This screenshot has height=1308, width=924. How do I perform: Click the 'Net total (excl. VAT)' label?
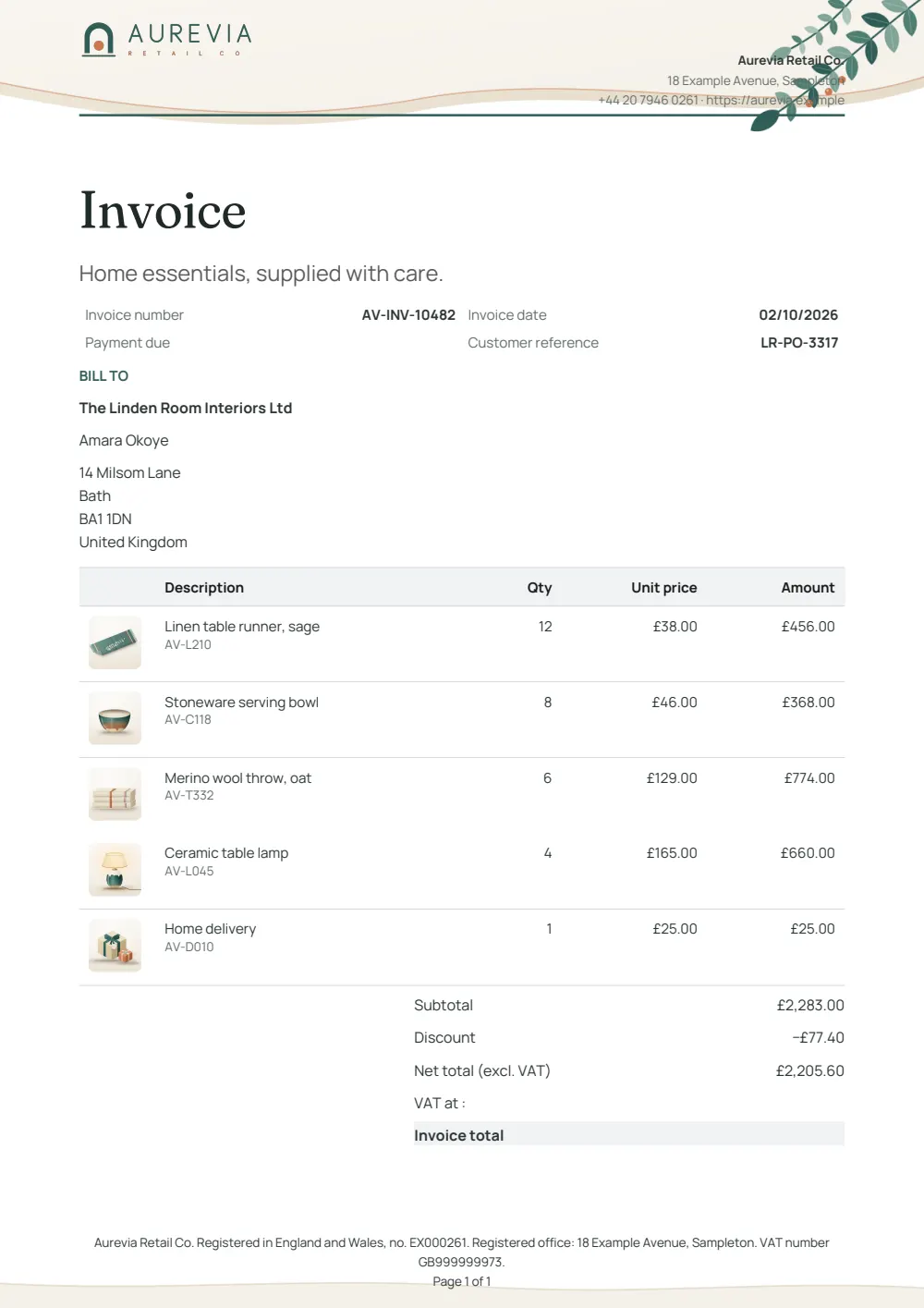coord(482,1071)
